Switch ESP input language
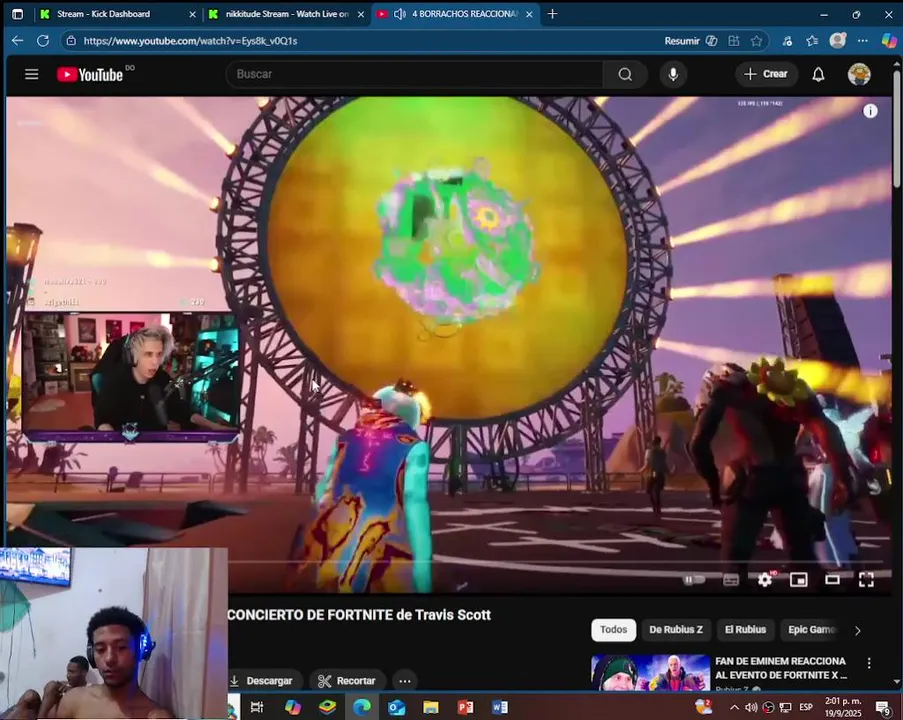Screen dimensions: 903x720 (806, 707)
